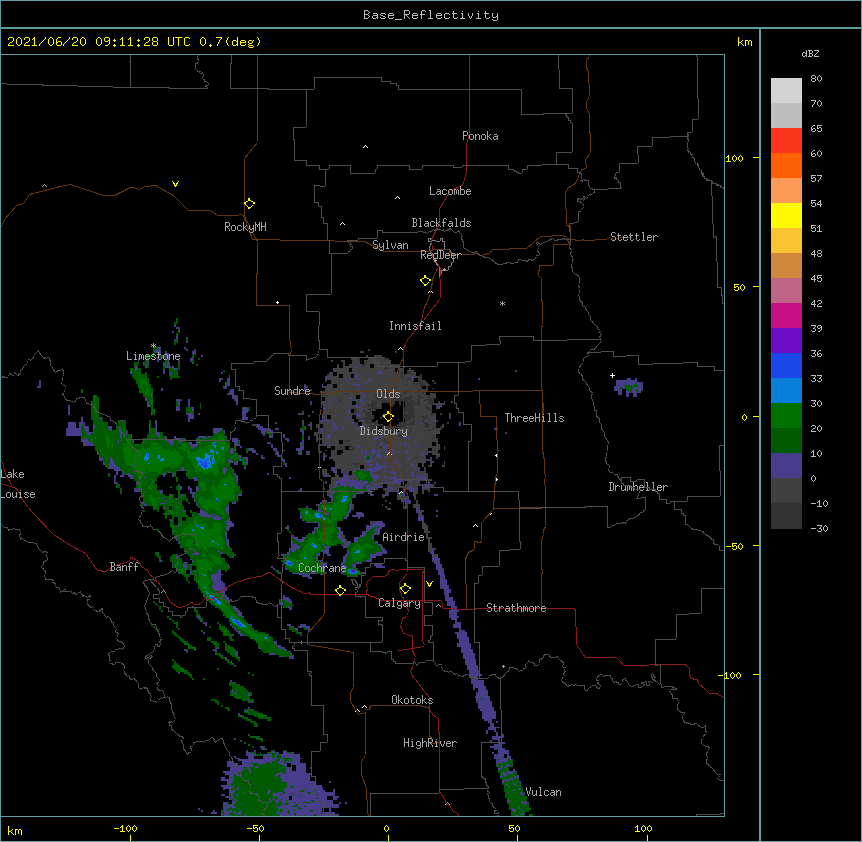Pick the orange 57-60 dBZ legend swatch

pyautogui.click(x=786, y=165)
